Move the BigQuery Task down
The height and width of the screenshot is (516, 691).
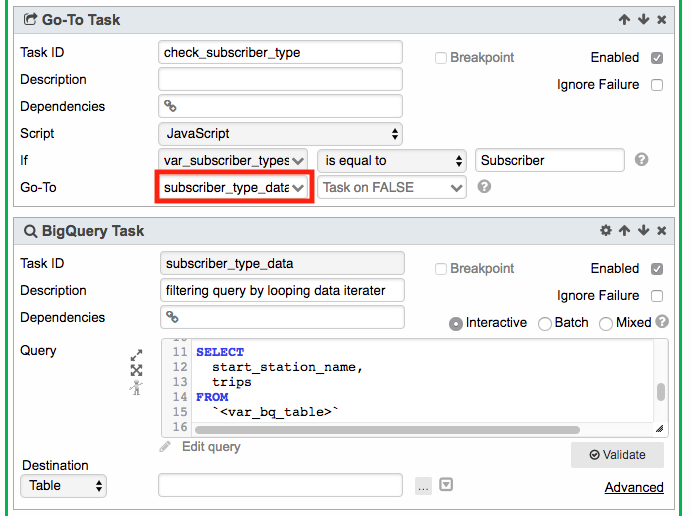tap(643, 231)
